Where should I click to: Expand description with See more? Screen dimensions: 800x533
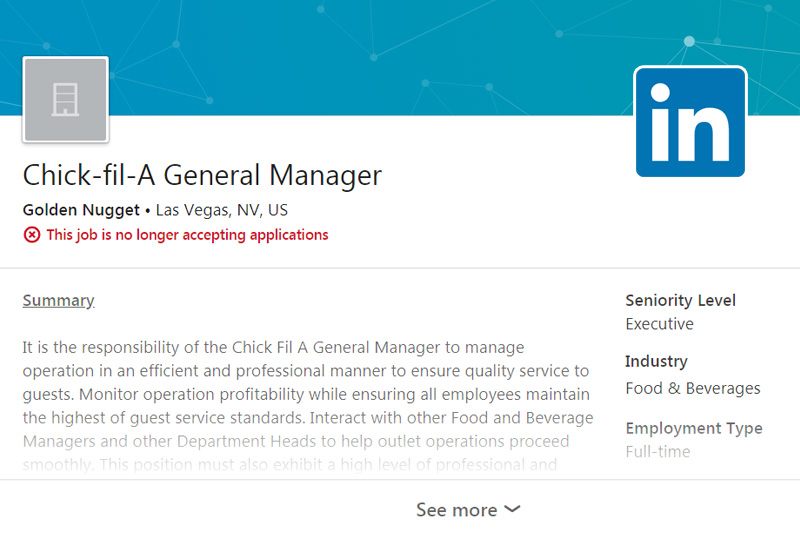(x=468, y=510)
